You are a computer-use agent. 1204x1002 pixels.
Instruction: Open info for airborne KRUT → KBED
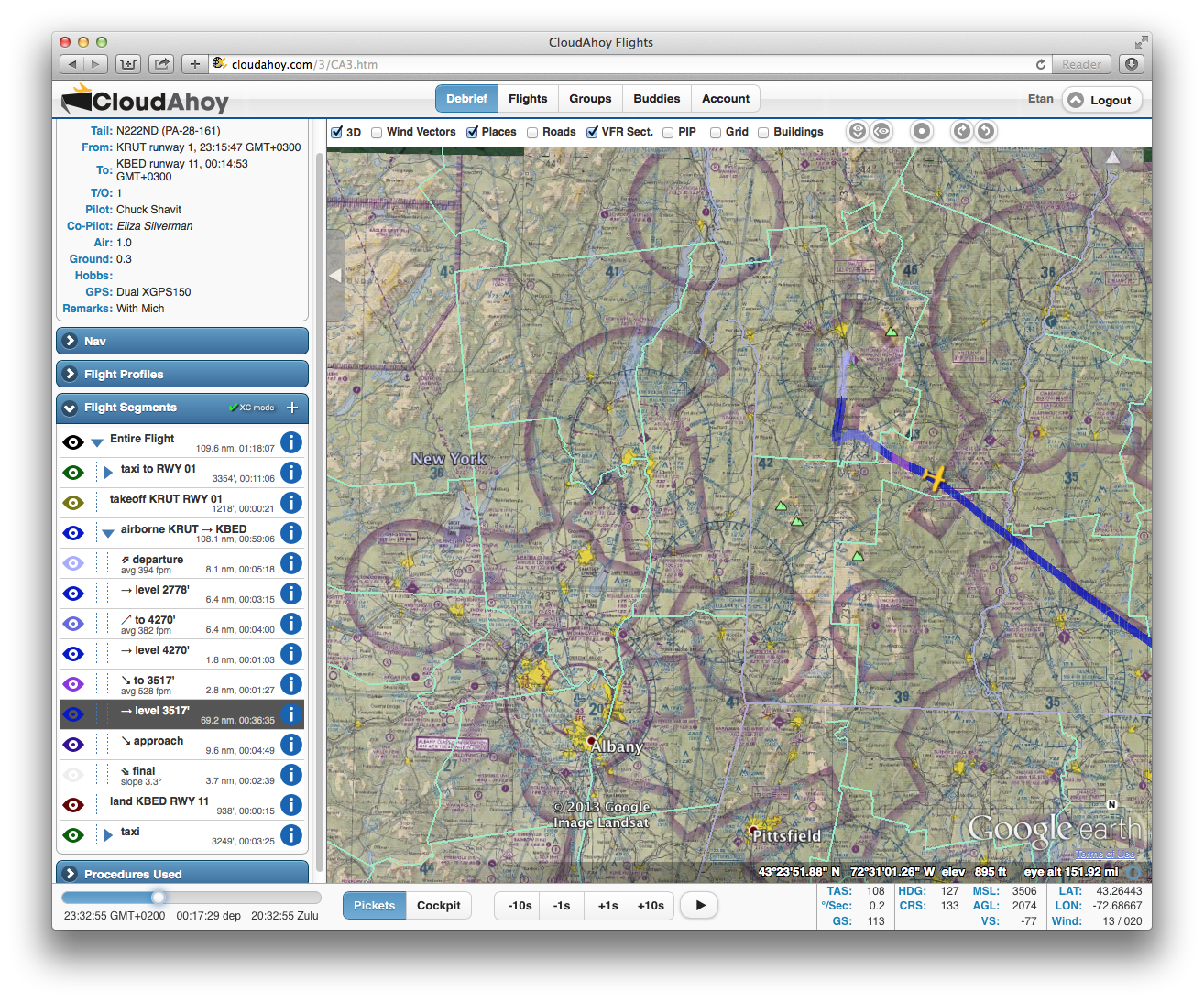pos(291,533)
